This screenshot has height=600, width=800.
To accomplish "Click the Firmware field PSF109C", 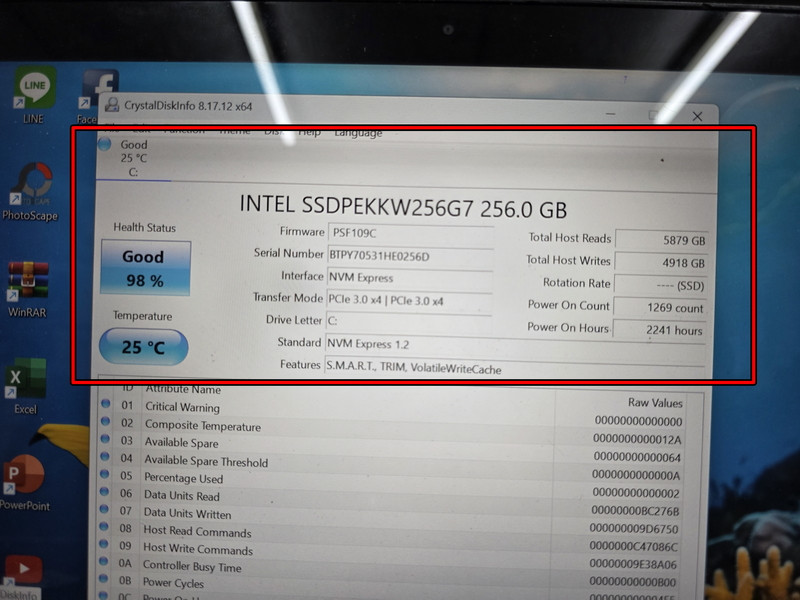I will pos(411,233).
